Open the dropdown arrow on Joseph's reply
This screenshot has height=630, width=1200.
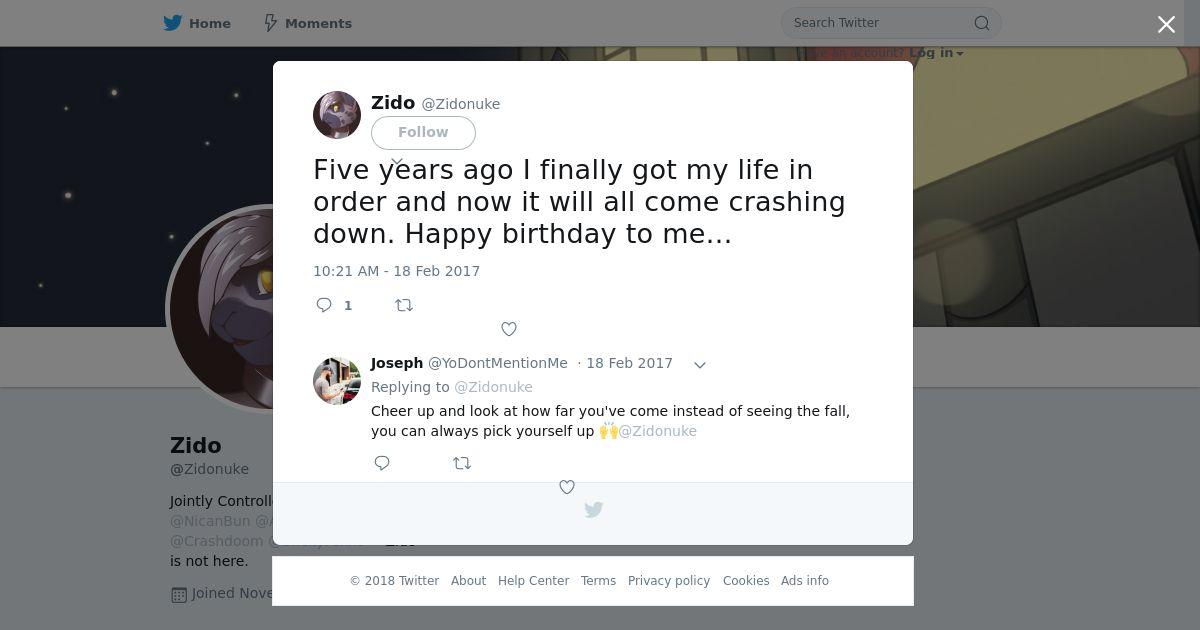[700, 365]
